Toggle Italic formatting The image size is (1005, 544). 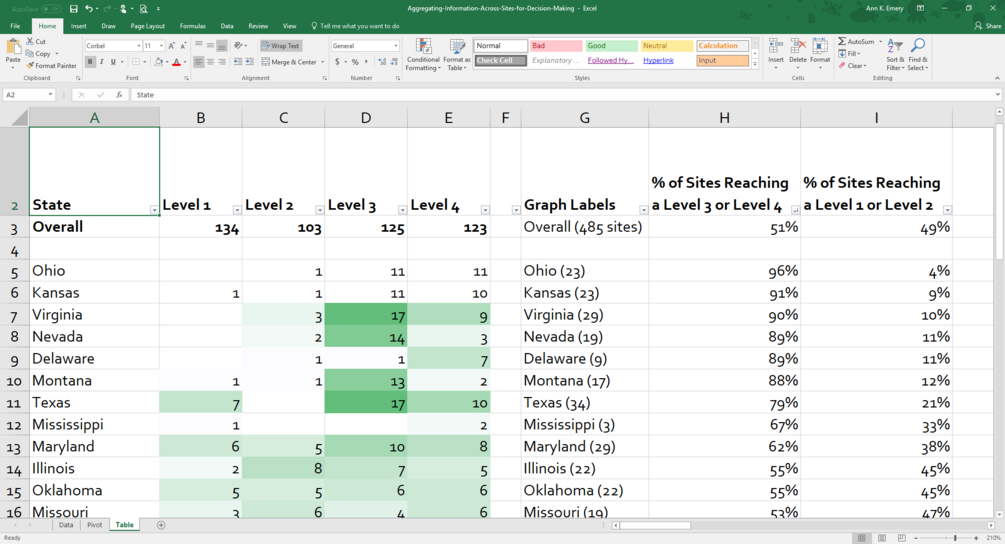click(x=102, y=62)
